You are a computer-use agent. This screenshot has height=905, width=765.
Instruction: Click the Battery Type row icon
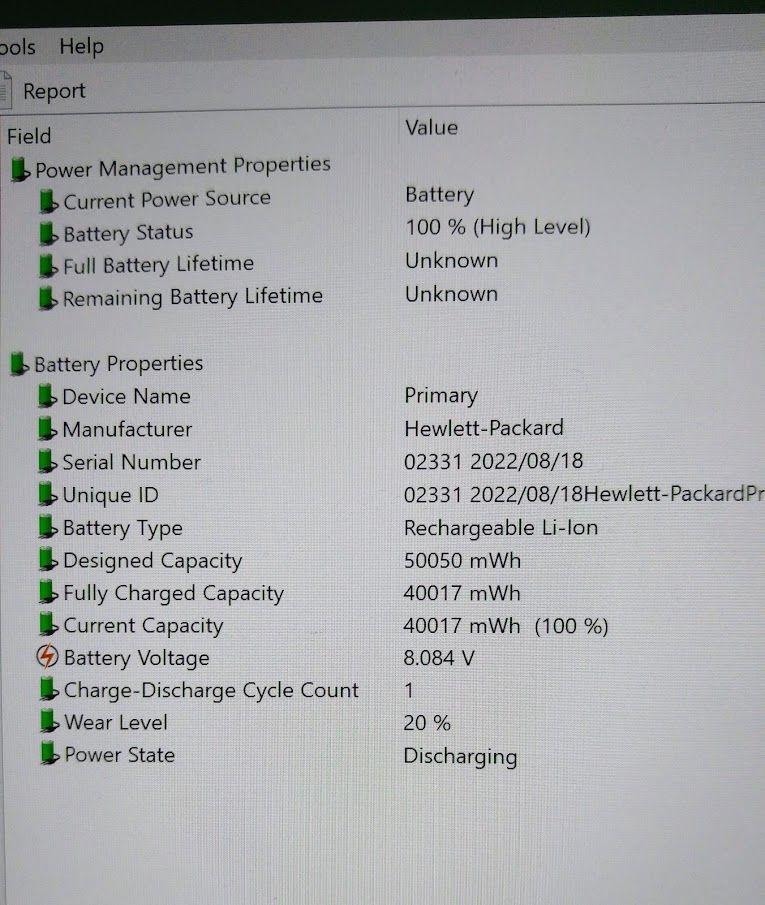click(x=48, y=528)
